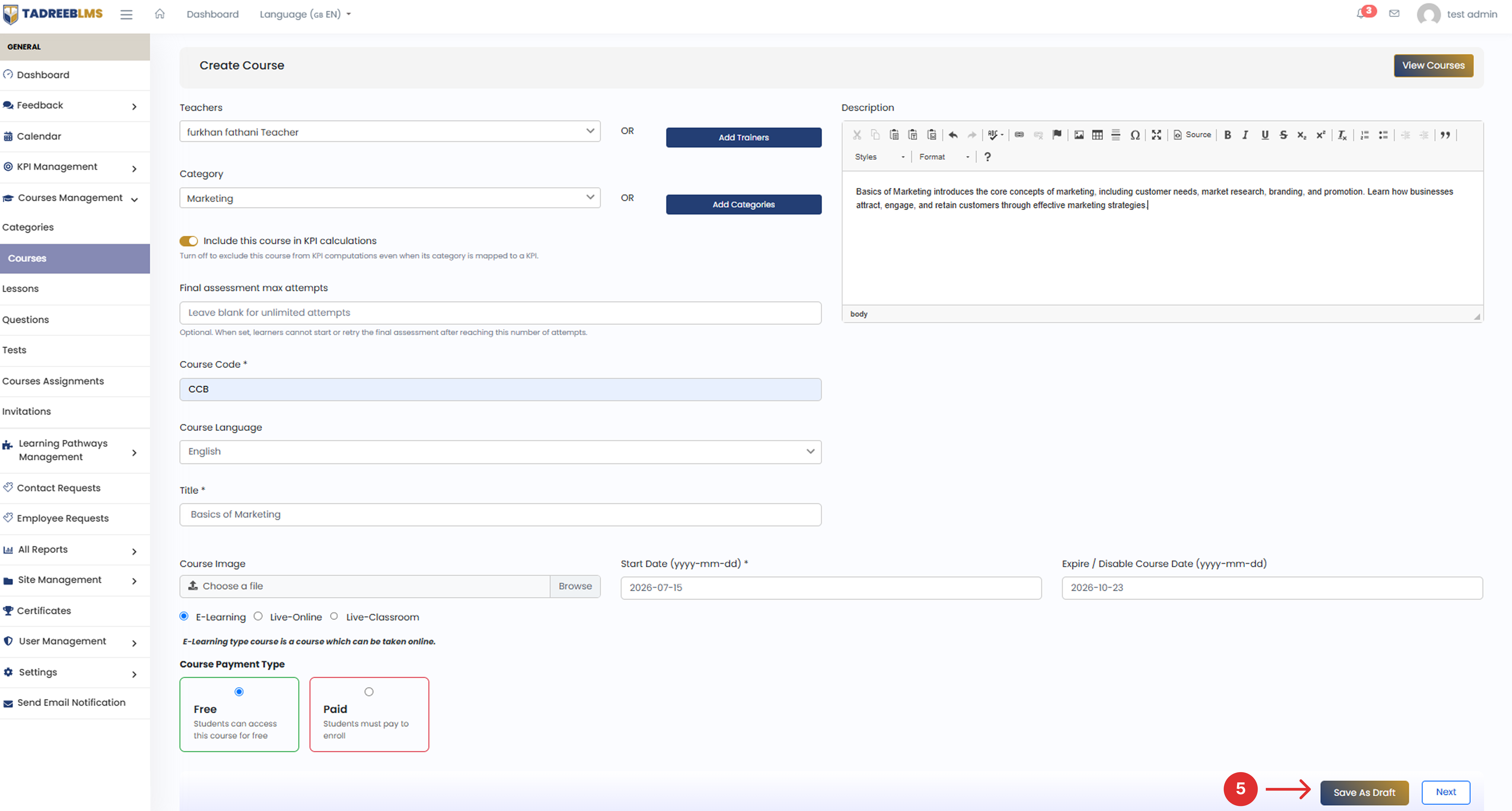Viewport: 1512px width, 811px height.
Task: Open the messages envelope icon
Action: 1394,14
